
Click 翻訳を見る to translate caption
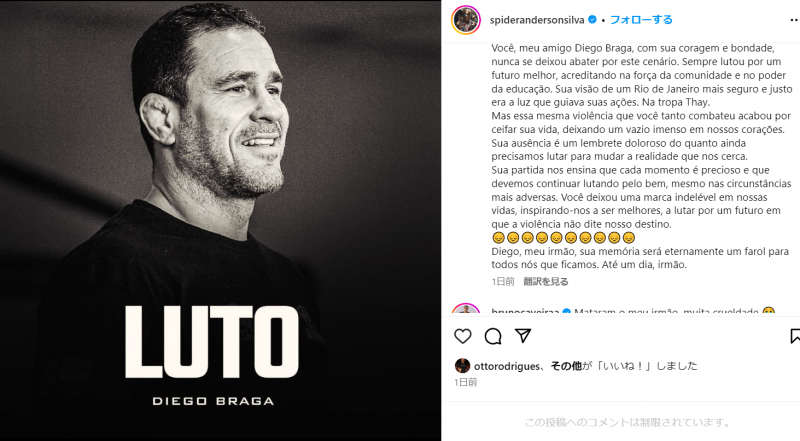click(546, 281)
